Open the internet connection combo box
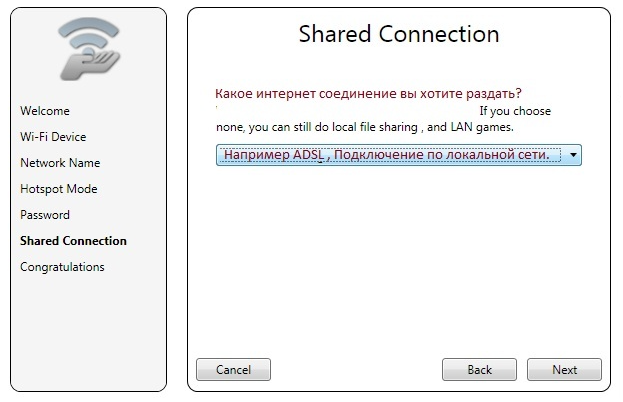623x402 pixels. pos(390,155)
